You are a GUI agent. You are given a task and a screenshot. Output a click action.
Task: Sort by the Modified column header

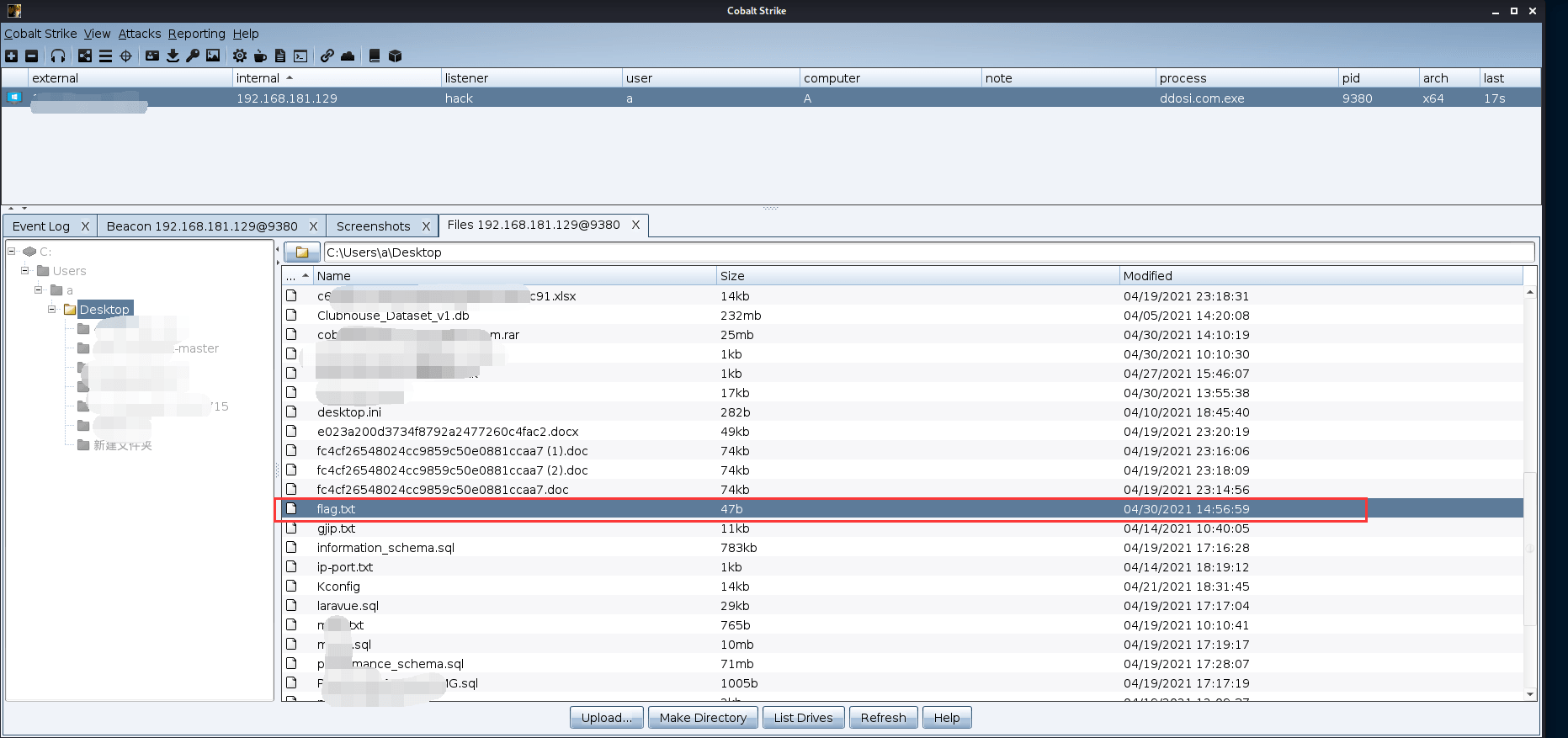(1321, 275)
